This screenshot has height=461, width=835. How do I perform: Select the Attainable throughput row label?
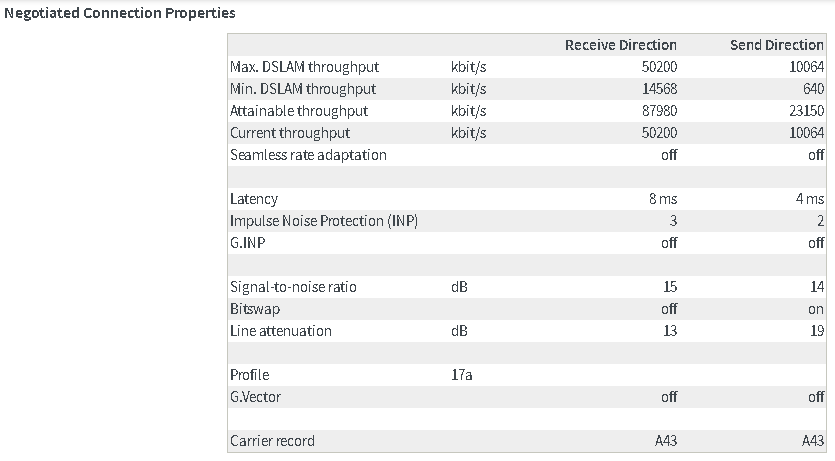(x=299, y=111)
